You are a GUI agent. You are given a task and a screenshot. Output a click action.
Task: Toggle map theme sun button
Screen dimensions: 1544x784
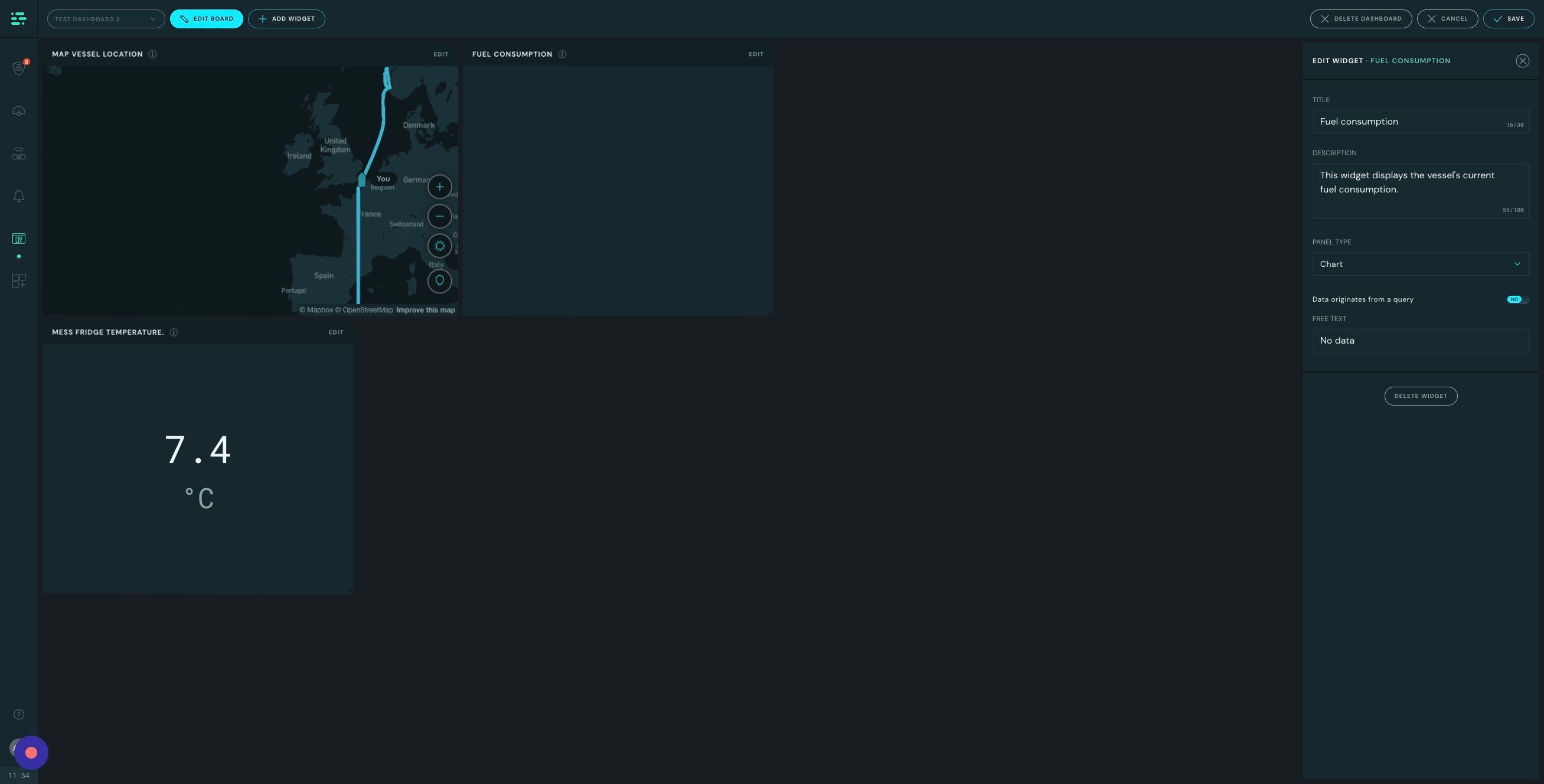(439, 246)
